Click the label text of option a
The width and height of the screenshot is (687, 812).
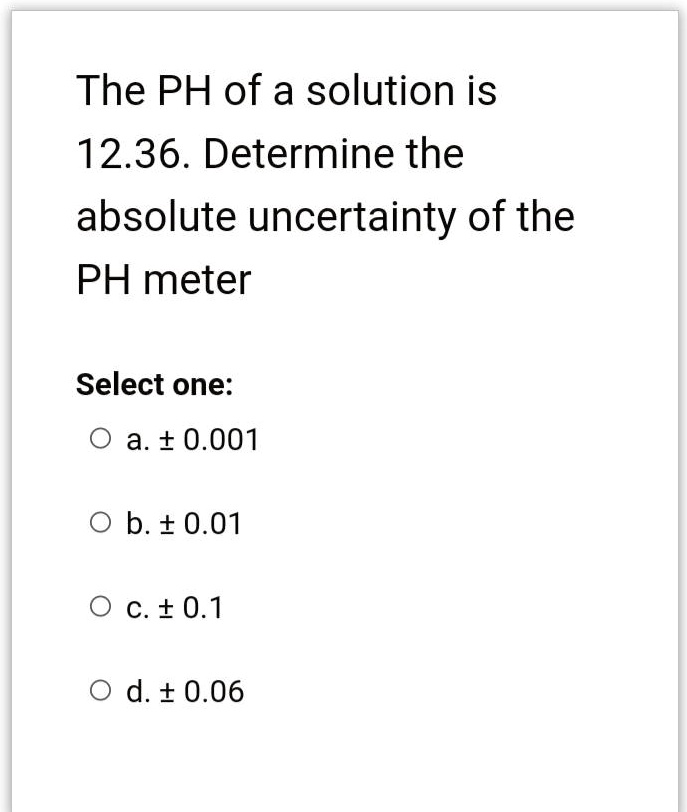coord(190,437)
